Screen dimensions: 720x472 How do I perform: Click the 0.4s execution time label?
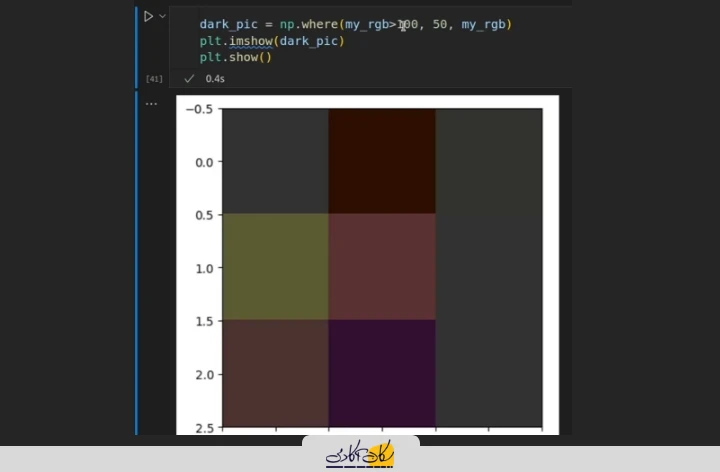215,78
